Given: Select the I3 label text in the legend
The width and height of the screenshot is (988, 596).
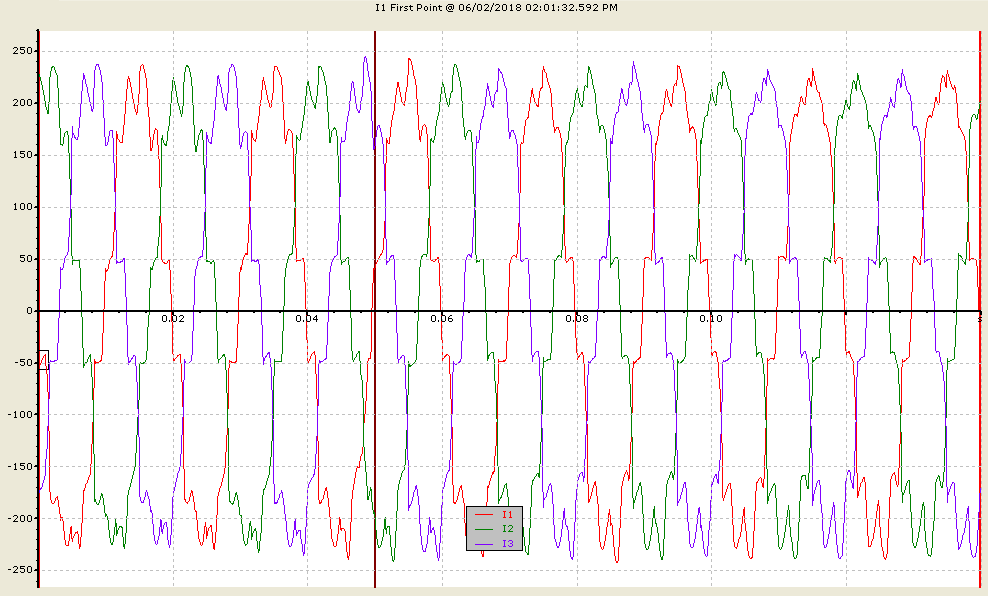Looking at the screenshot, I should pos(508,544).
